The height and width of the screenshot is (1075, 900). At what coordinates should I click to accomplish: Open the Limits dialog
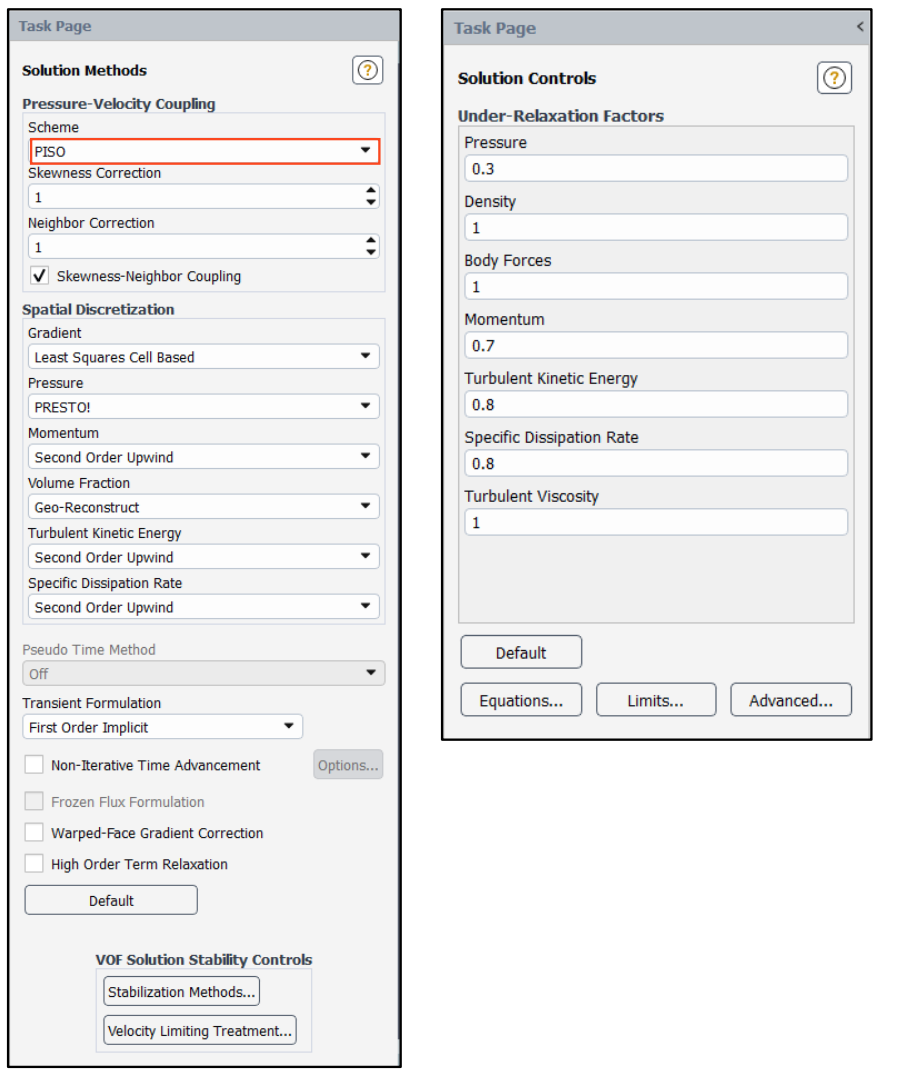pyautogui.click(x=656, y=701)
